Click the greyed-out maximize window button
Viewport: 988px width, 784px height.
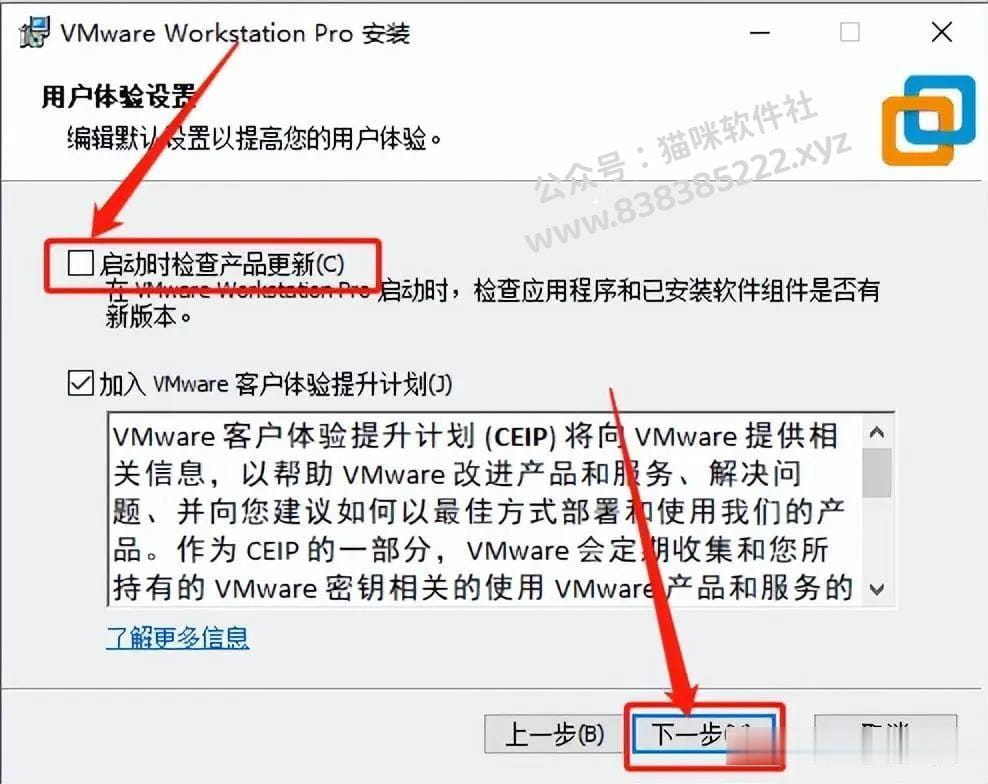click(x=849, y=32)
